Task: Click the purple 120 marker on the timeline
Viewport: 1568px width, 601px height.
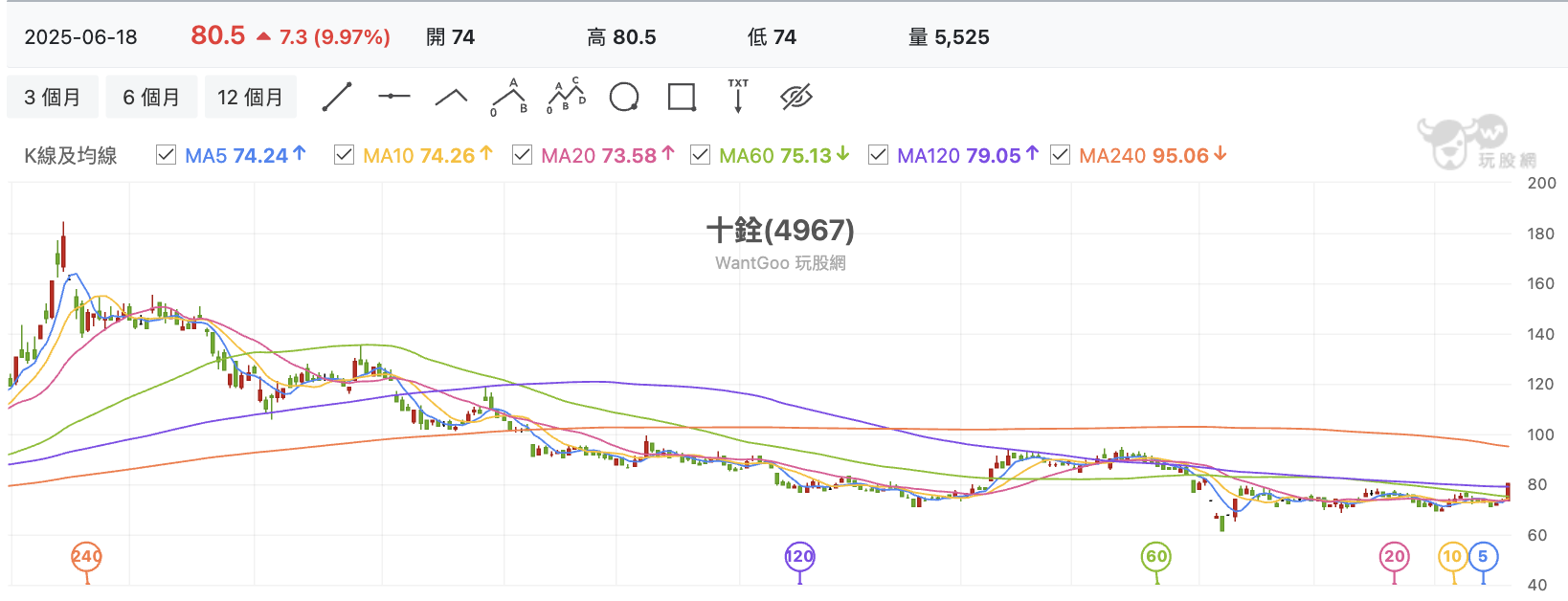Action: [x=799, y=557]
